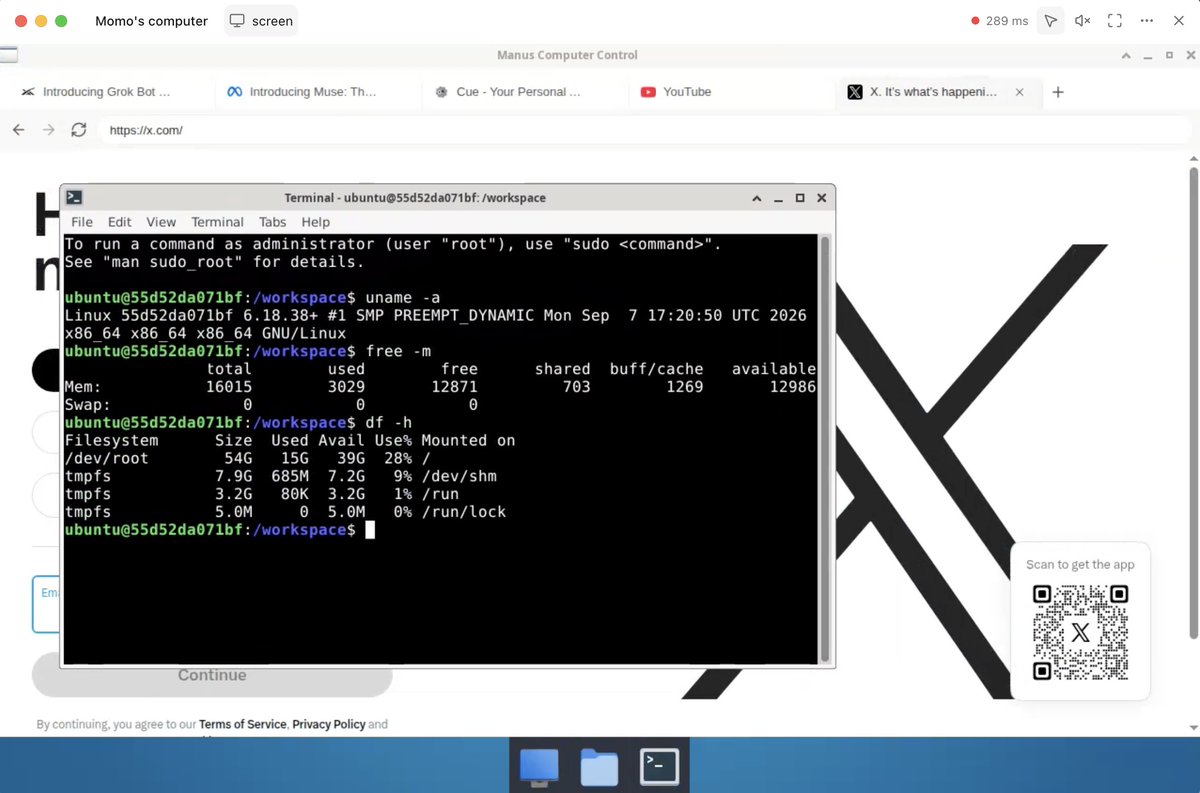Switch to the Introducing Muse tab
1200x793 pixels.
pos(312,92)
